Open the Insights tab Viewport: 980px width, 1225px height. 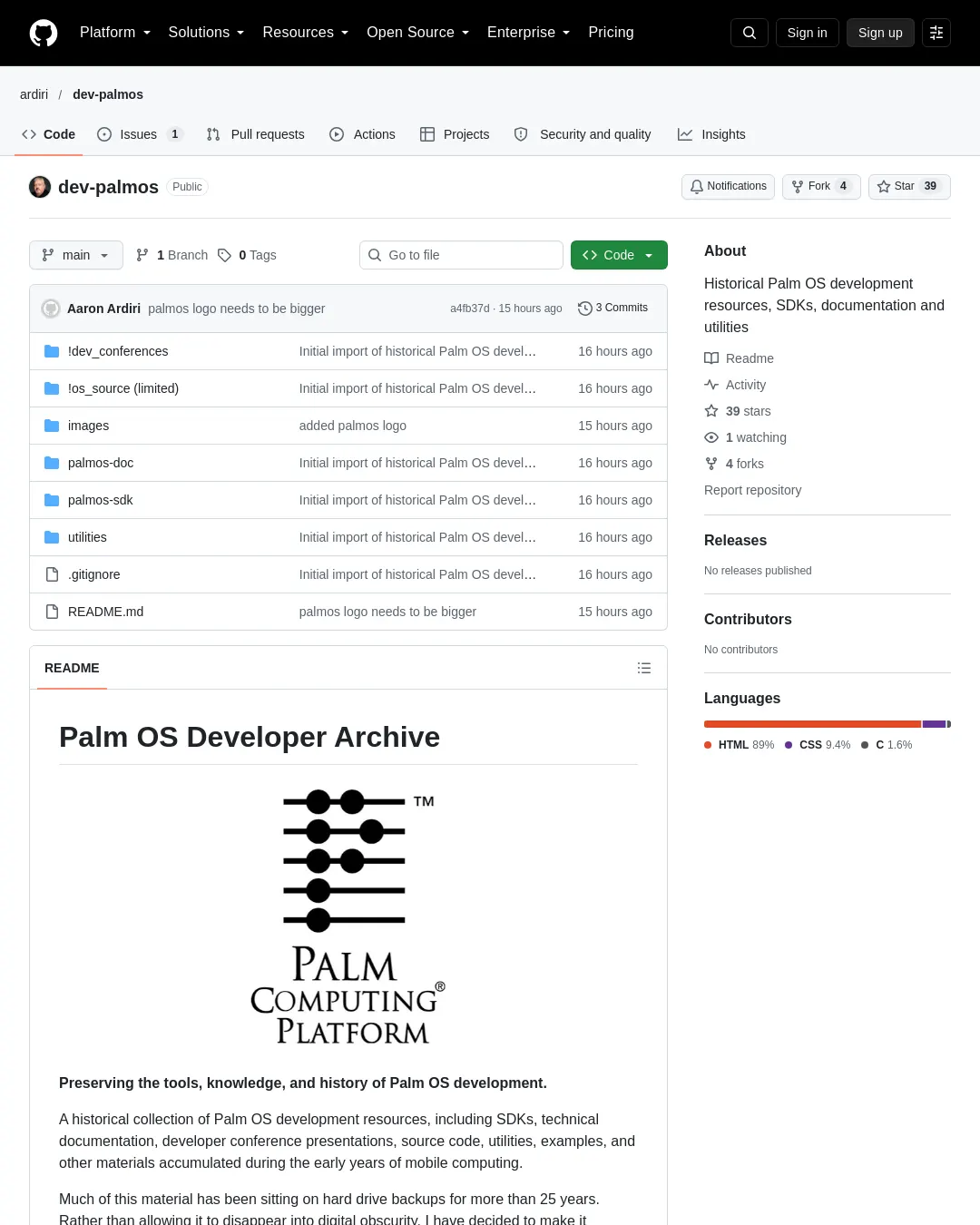click(x=711, y=134)
